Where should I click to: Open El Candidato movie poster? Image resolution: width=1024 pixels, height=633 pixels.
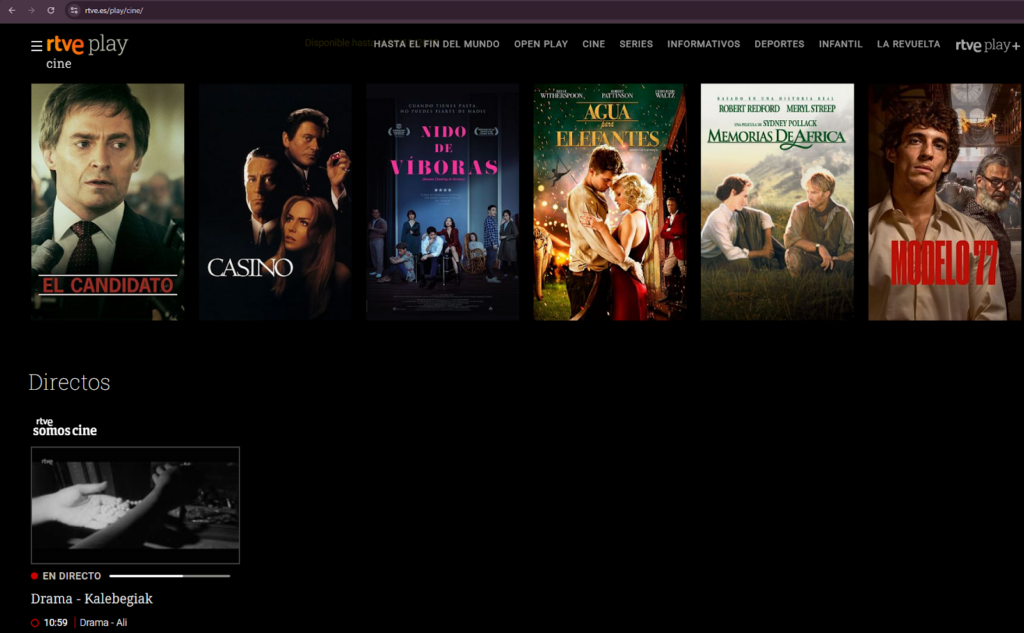point(108,202)
